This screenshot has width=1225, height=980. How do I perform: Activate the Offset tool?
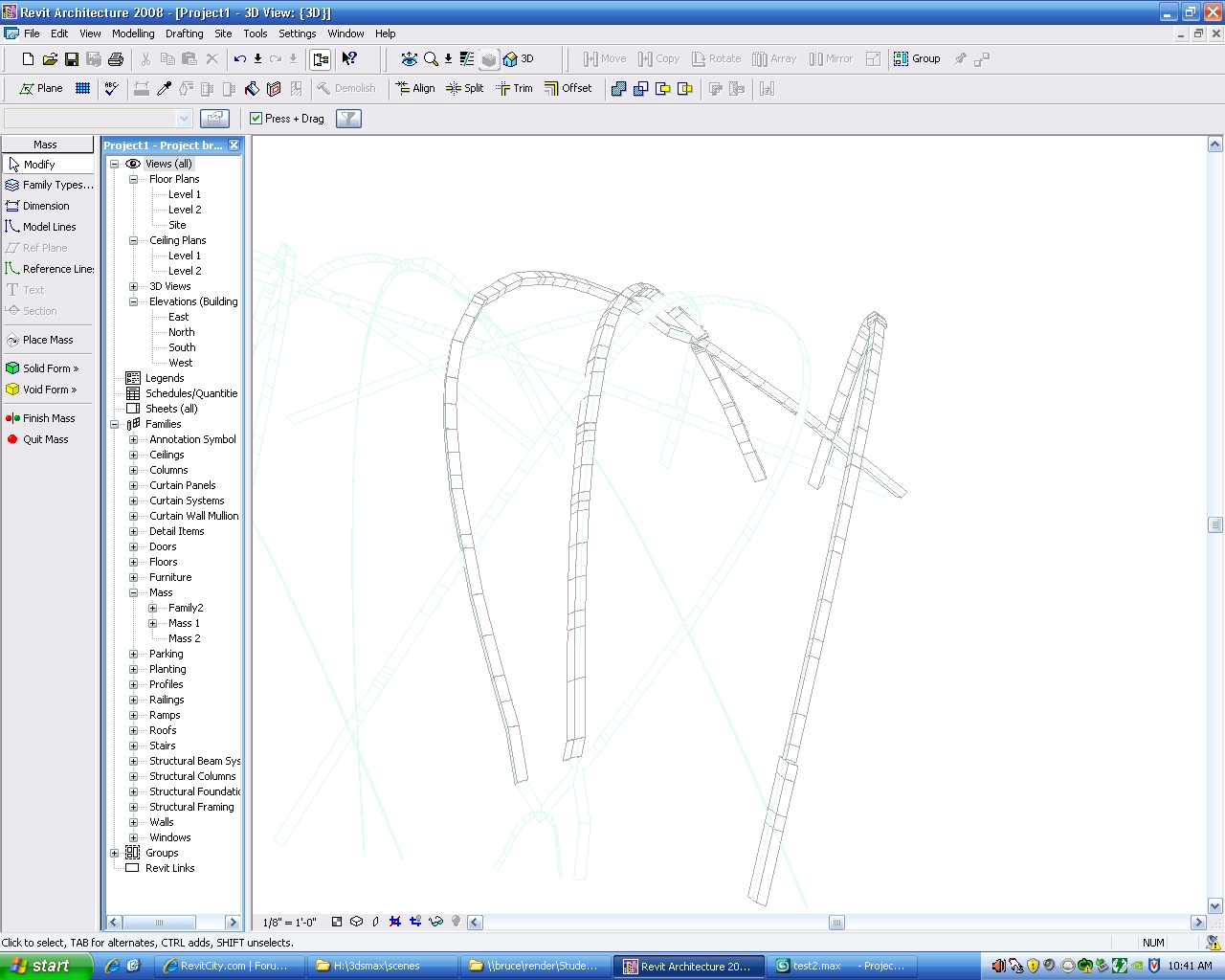point(568,88)
